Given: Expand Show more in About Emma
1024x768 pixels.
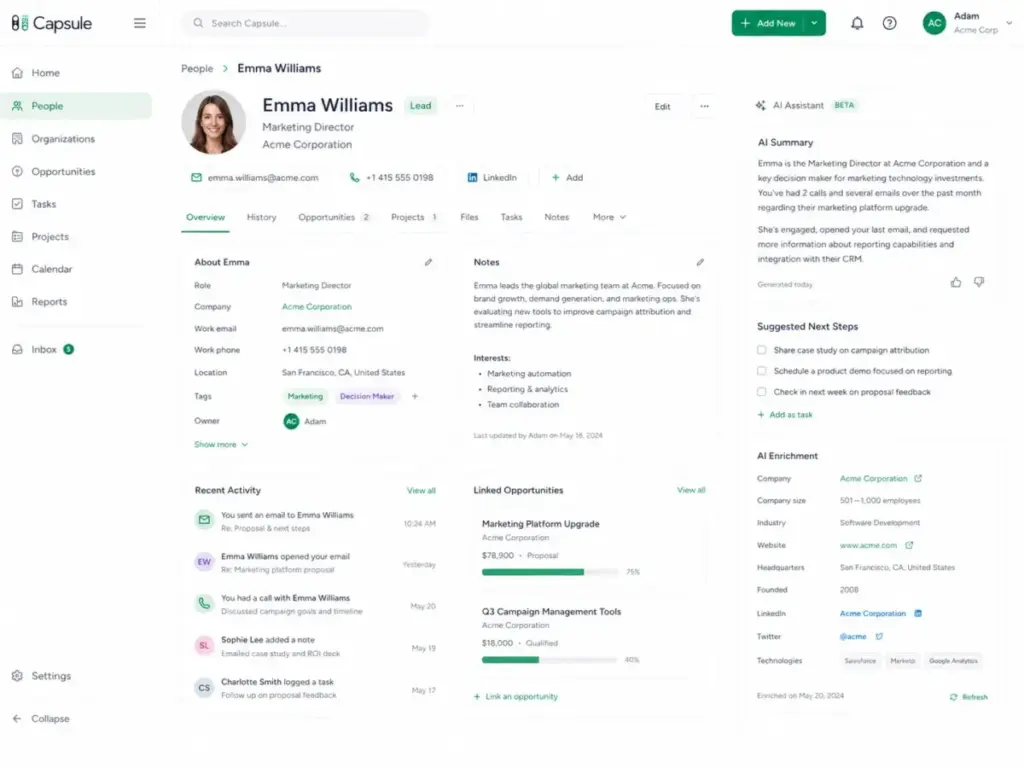Looking at the screenshot, I should click(221, 445).
